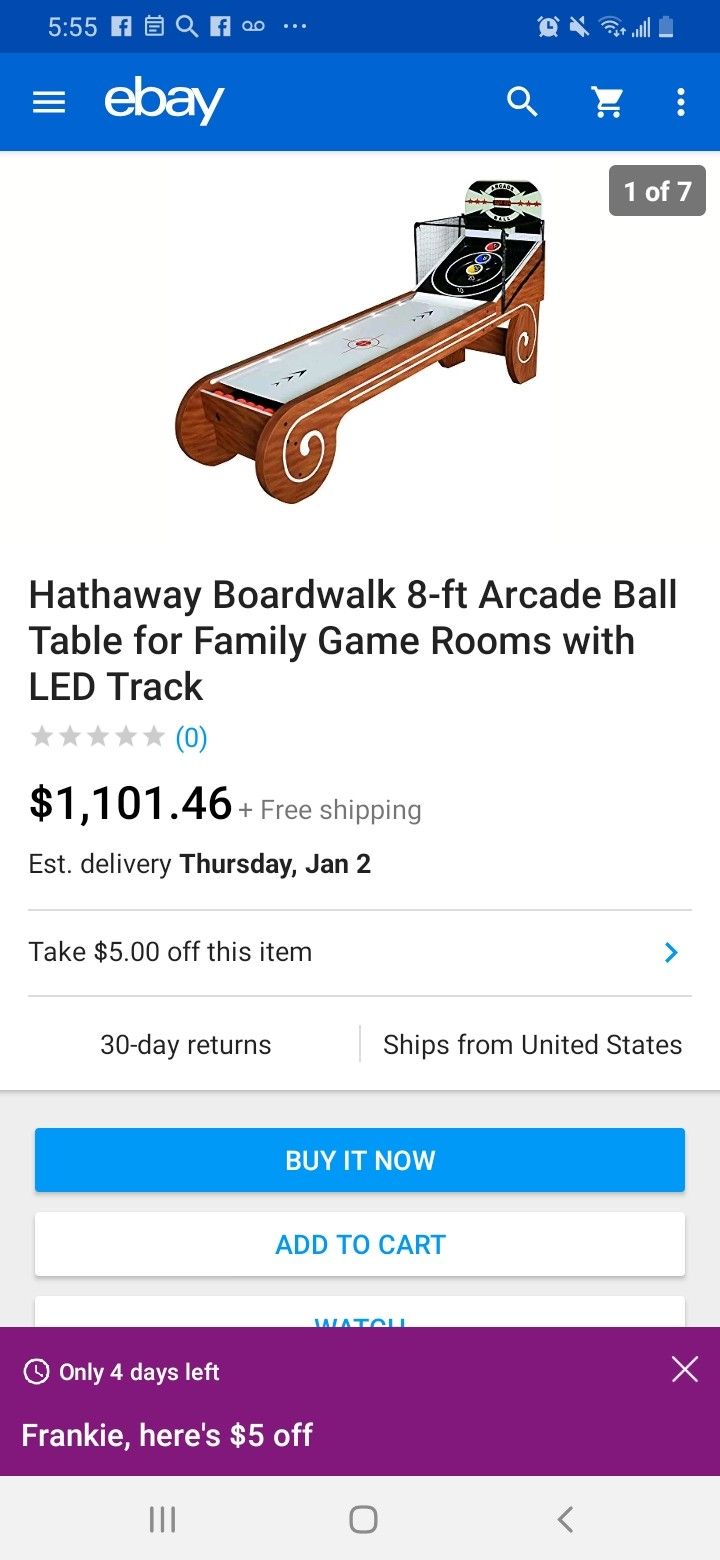Screen dimensions: 720x1560
Task: Tap the partially visible Watch button
Action: coord(360,1315)
